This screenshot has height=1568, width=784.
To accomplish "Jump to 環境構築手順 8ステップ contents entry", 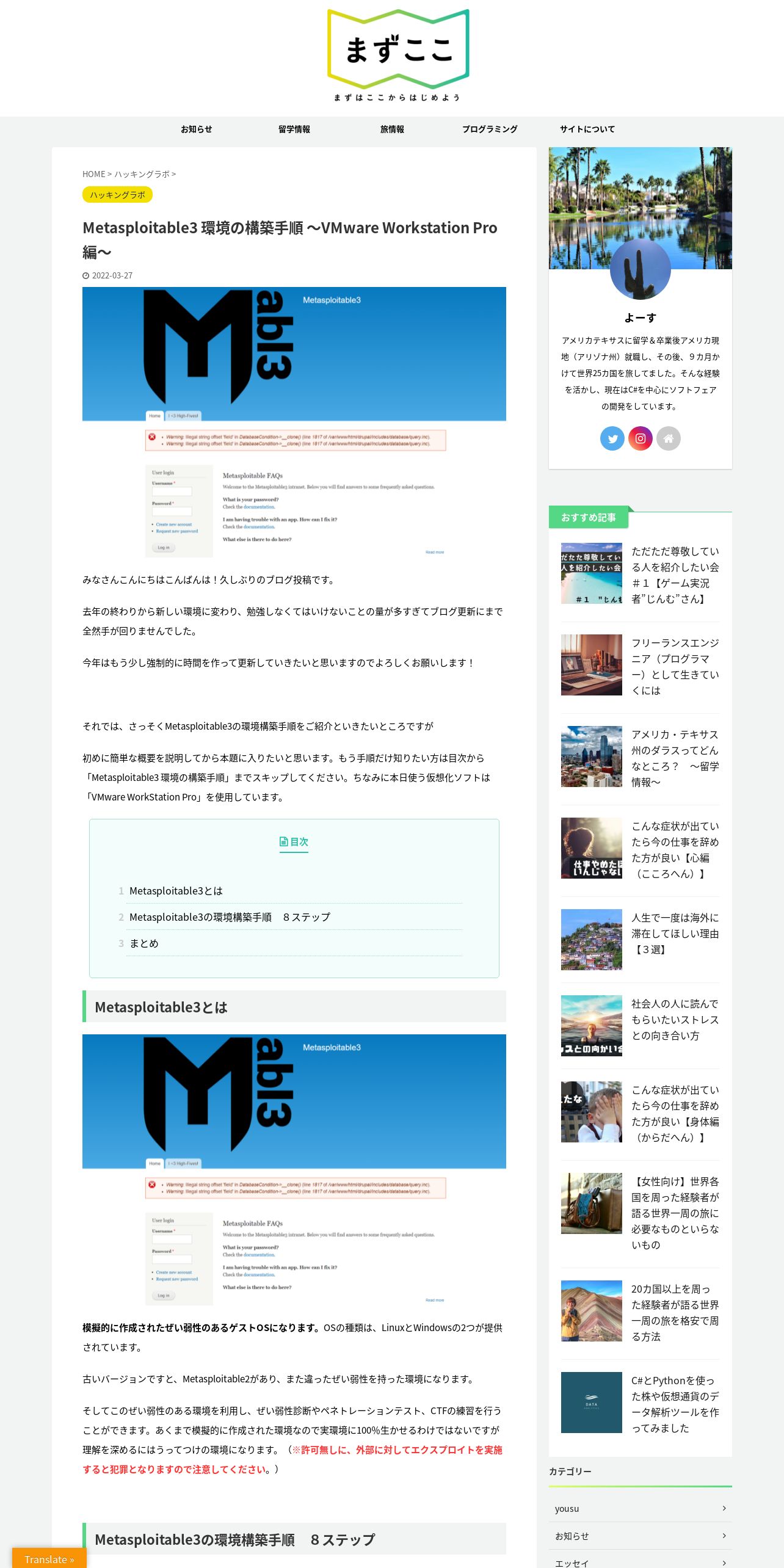I will tap(230, 917).
